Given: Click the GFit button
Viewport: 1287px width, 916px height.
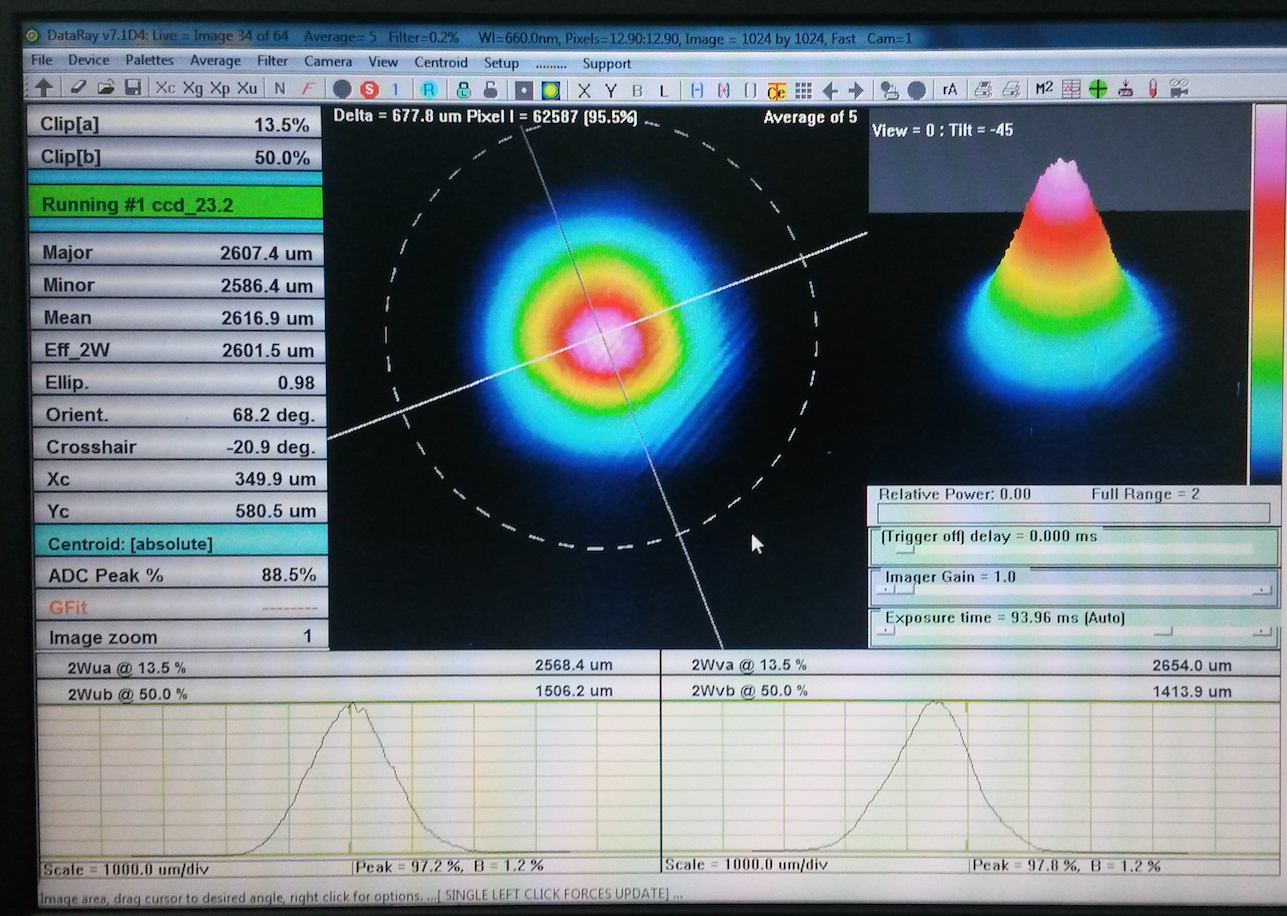Looking at the screenshot, I should click(x=182, y=607).
